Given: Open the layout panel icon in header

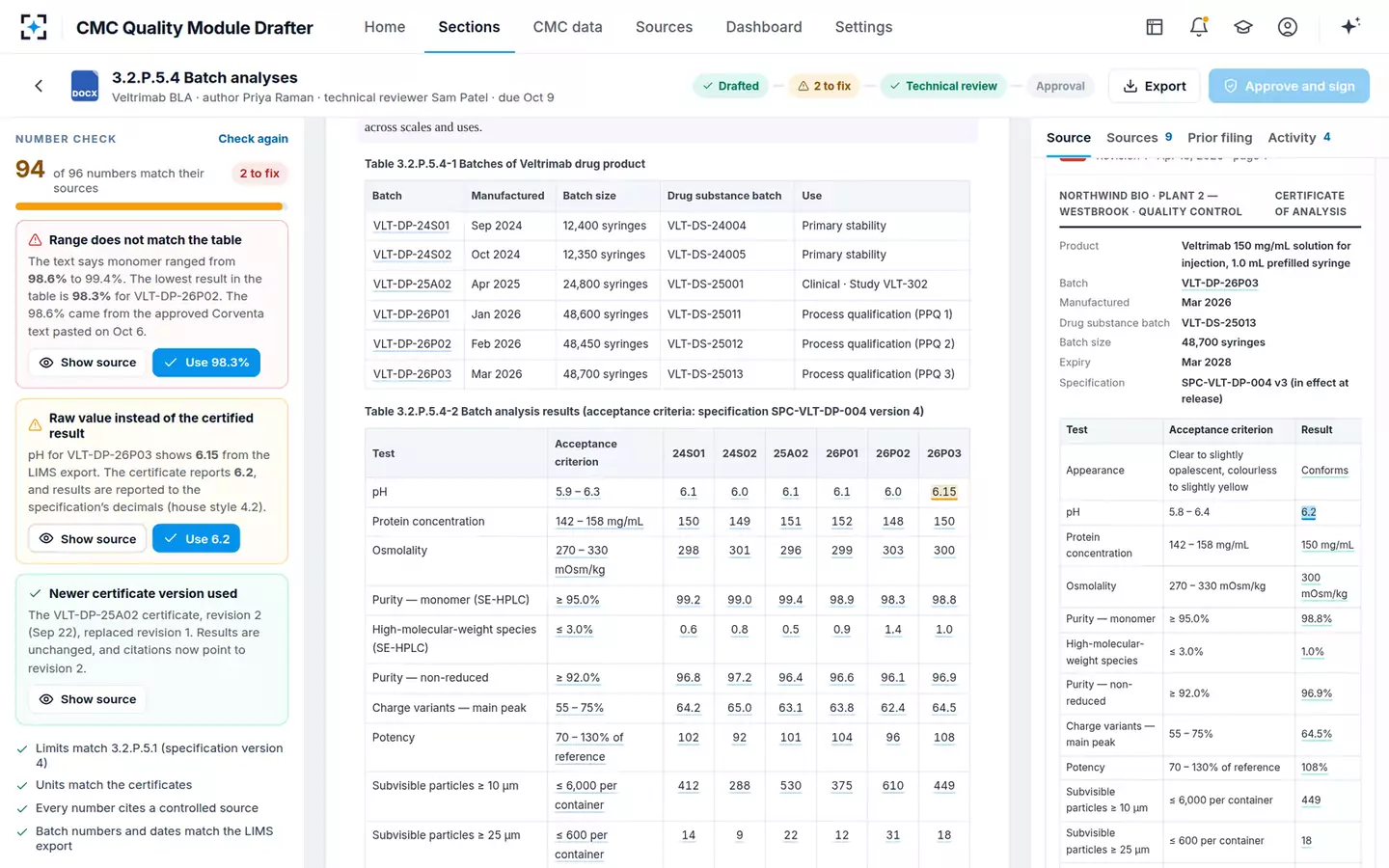Looking at the screenshot, I should (x=1155, y=27).
